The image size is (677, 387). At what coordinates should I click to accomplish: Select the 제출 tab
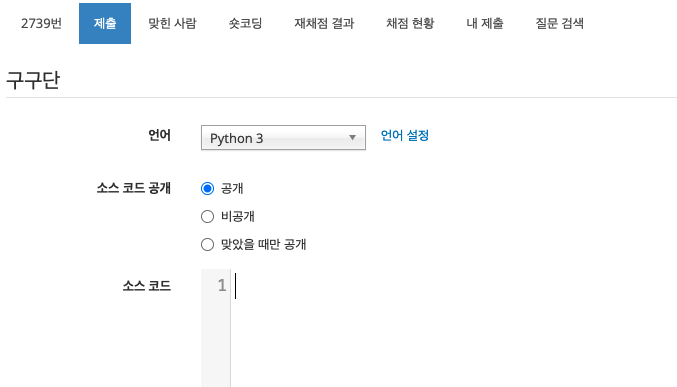click(105, 23)
